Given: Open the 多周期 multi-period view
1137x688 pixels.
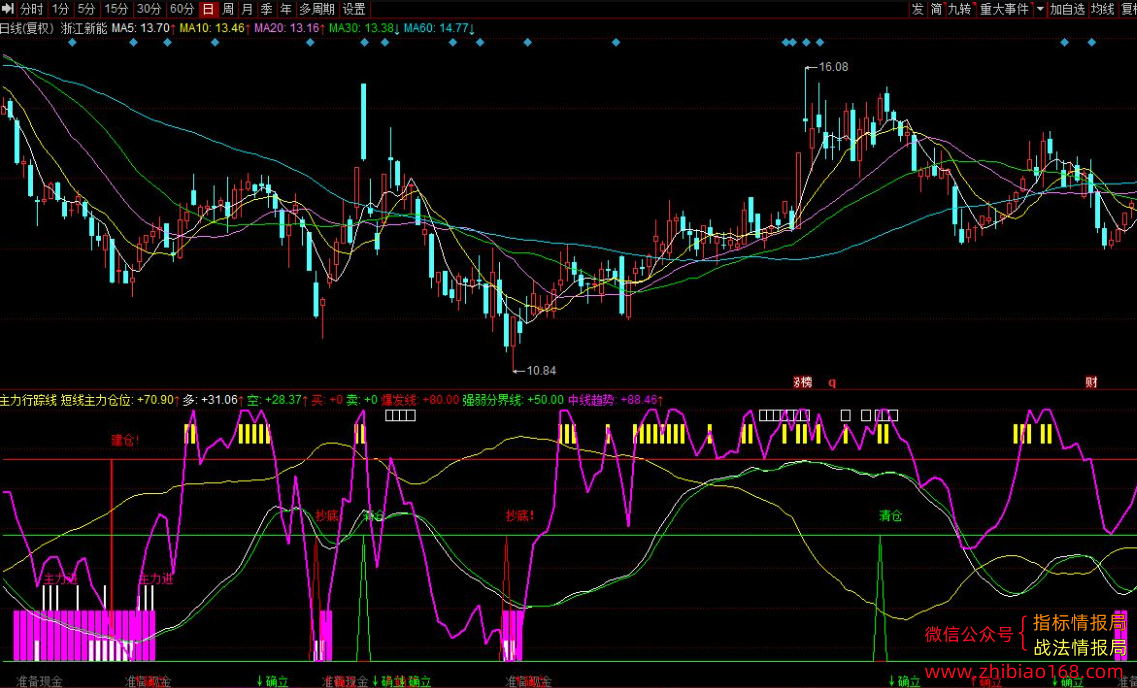Looking at the screenshot, I should 317,9.
